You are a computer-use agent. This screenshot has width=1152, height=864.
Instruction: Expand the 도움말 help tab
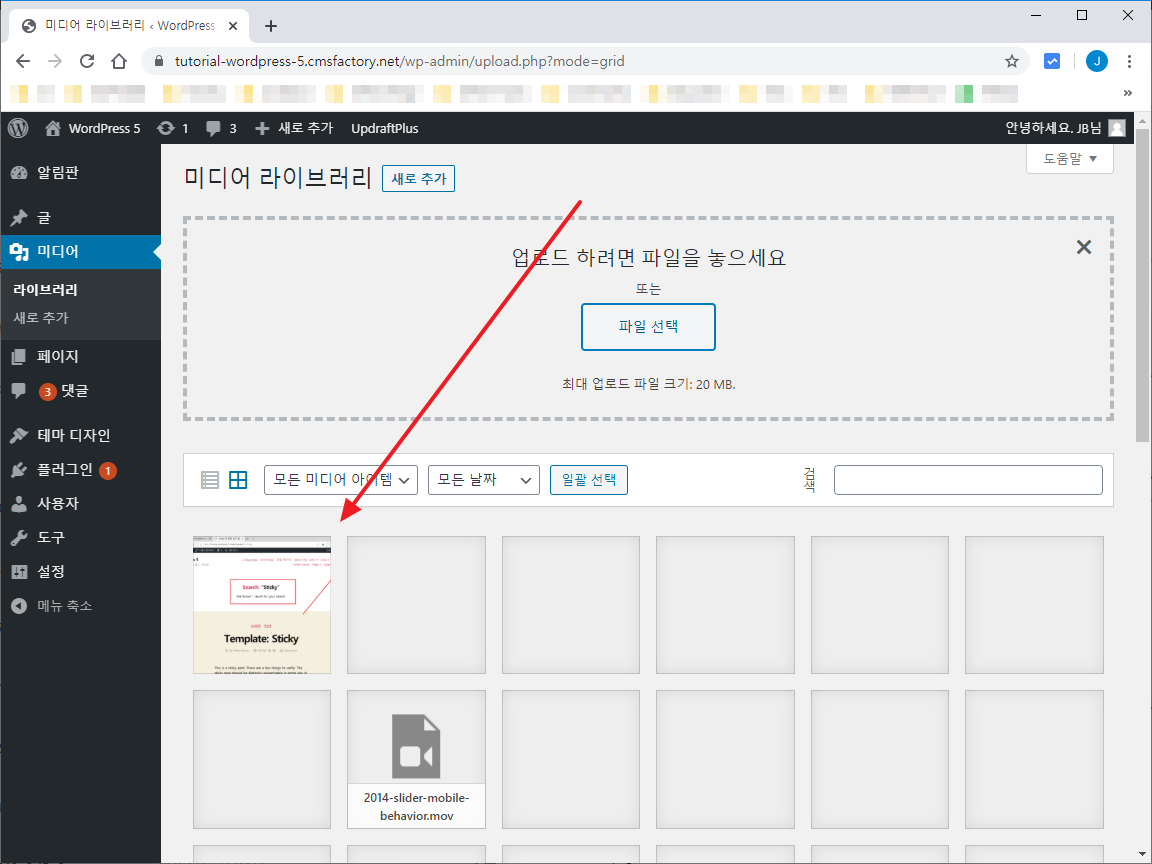pos(1070,159)
